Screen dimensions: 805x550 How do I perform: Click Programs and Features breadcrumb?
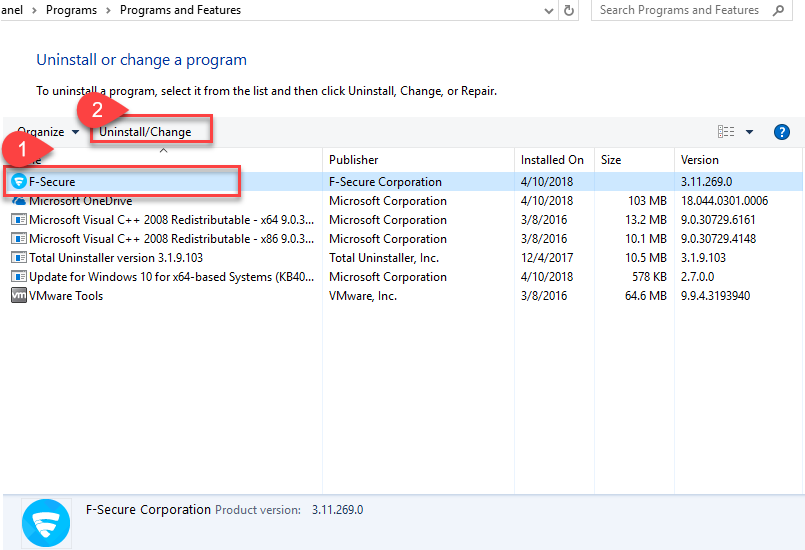pos(180,10)
